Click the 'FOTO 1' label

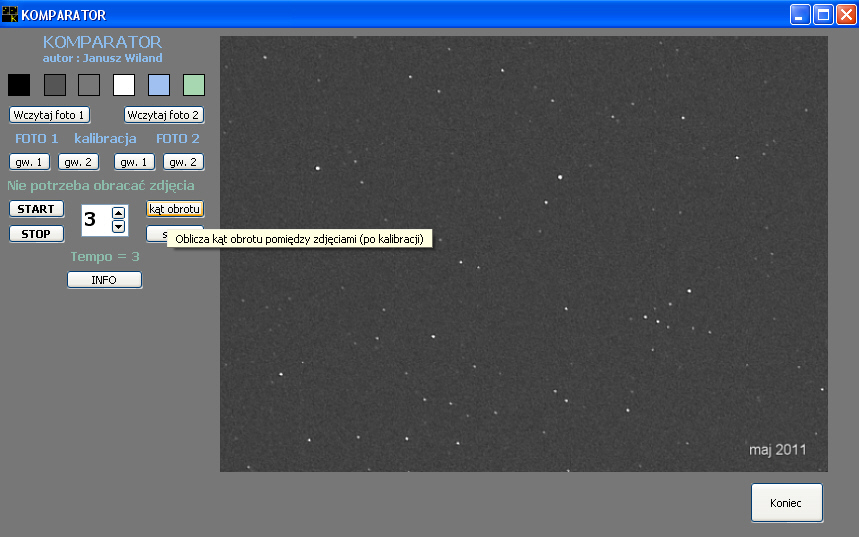(37, 139)
